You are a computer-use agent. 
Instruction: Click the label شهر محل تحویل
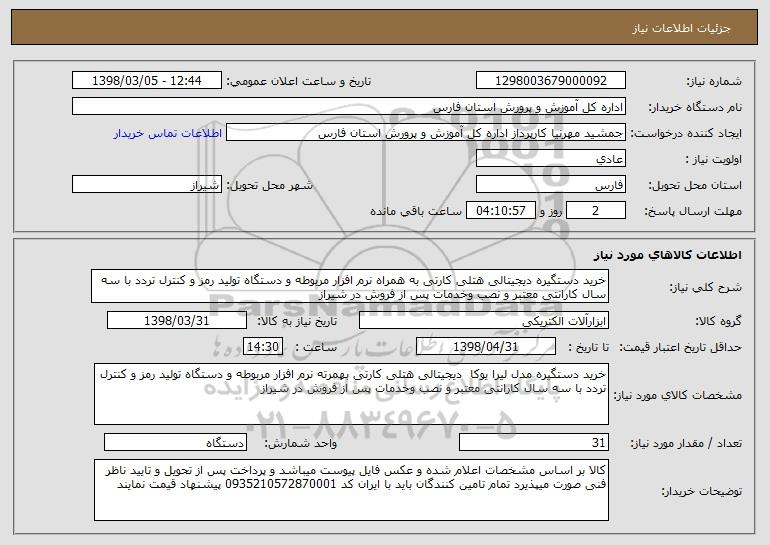point(269,185)
